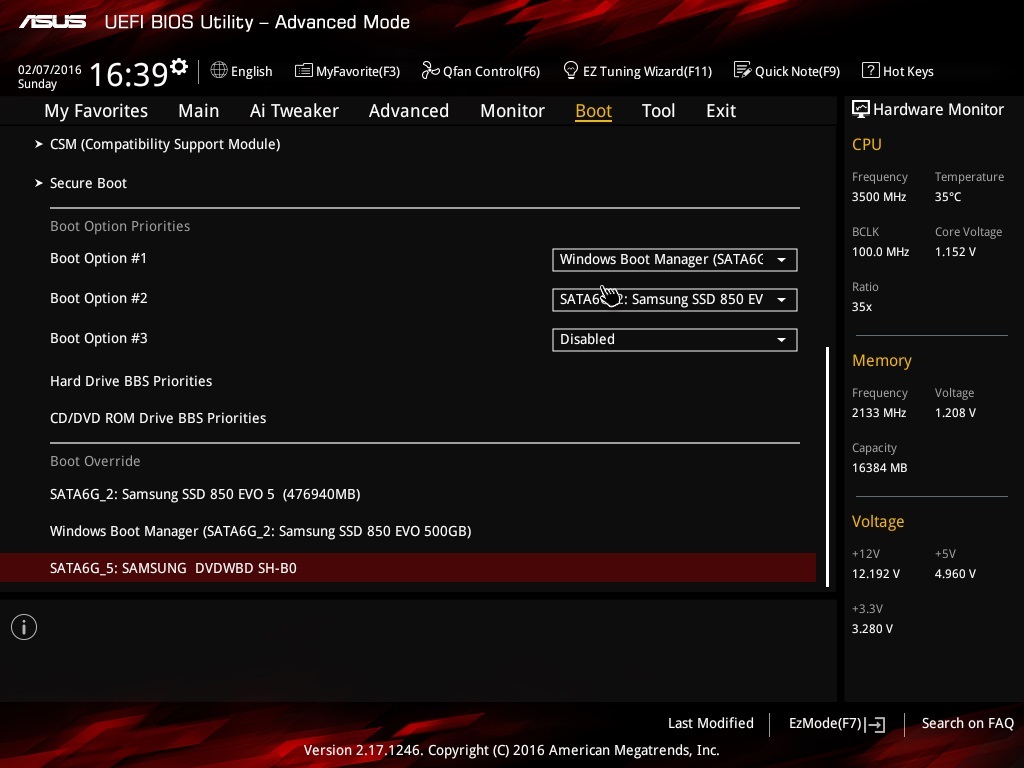This screenshot has width=1024, height=768.
Task: Click the info circle icon
Action: click(24, 627)
